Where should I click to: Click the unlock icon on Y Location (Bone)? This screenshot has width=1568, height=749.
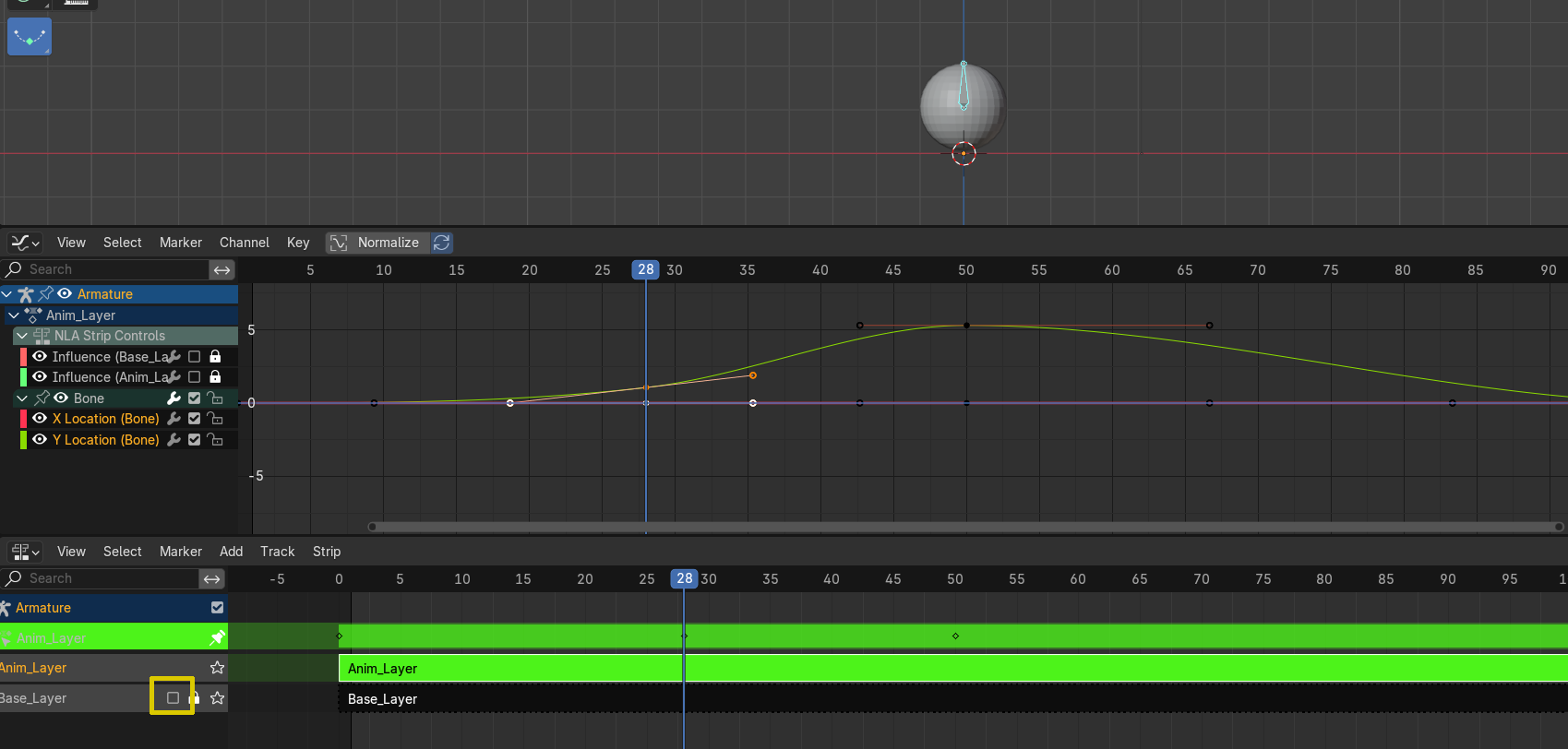point(215,440)
